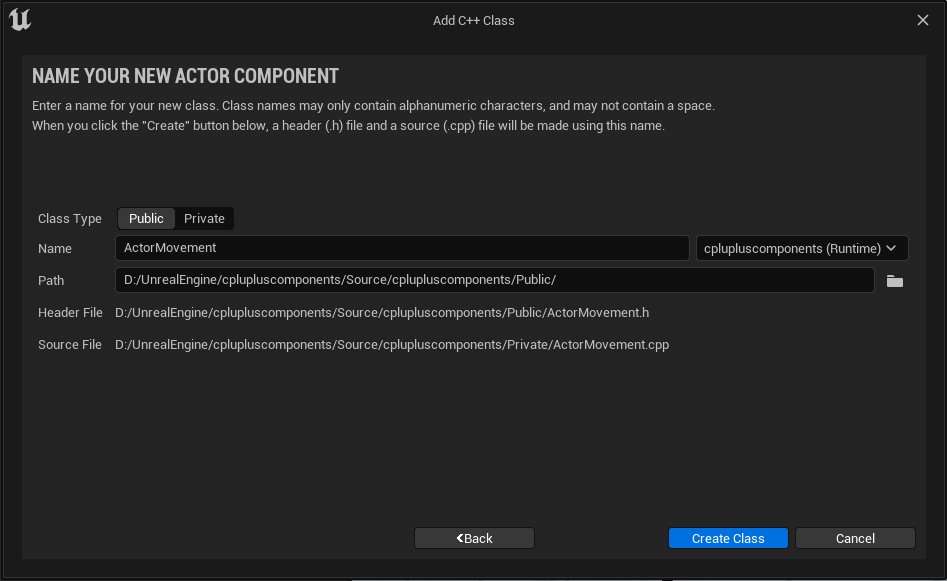
Task: Click the Header File label
Action: [x=70, y=313]
